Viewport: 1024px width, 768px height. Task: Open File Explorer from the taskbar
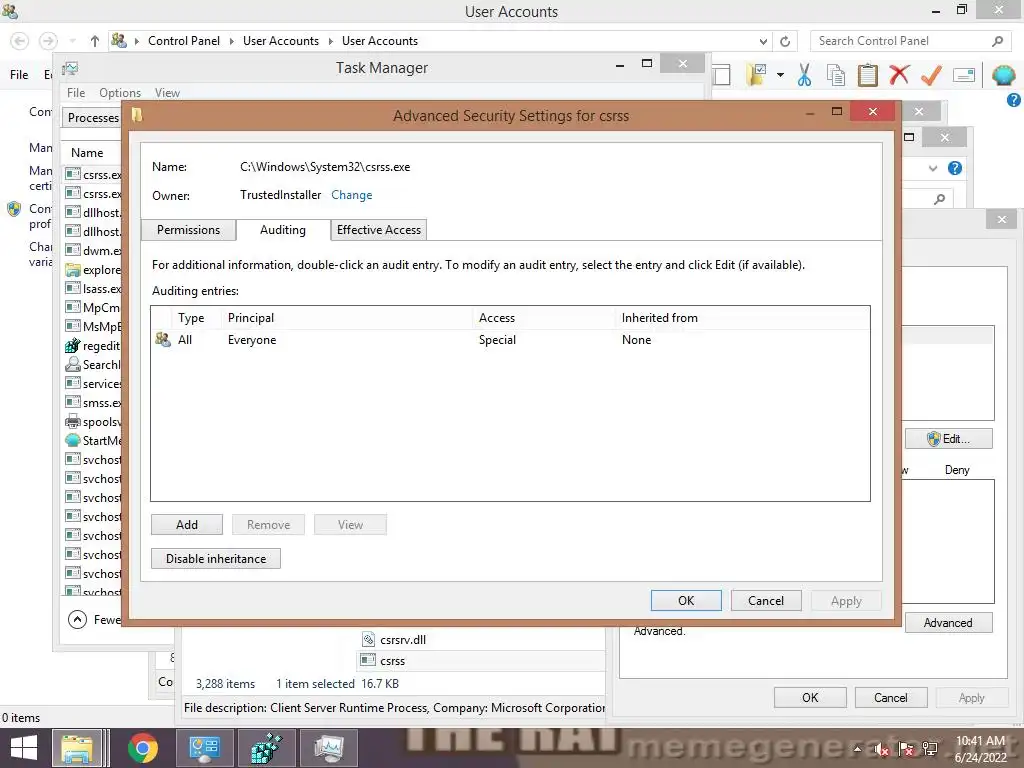tap(77, 748)
